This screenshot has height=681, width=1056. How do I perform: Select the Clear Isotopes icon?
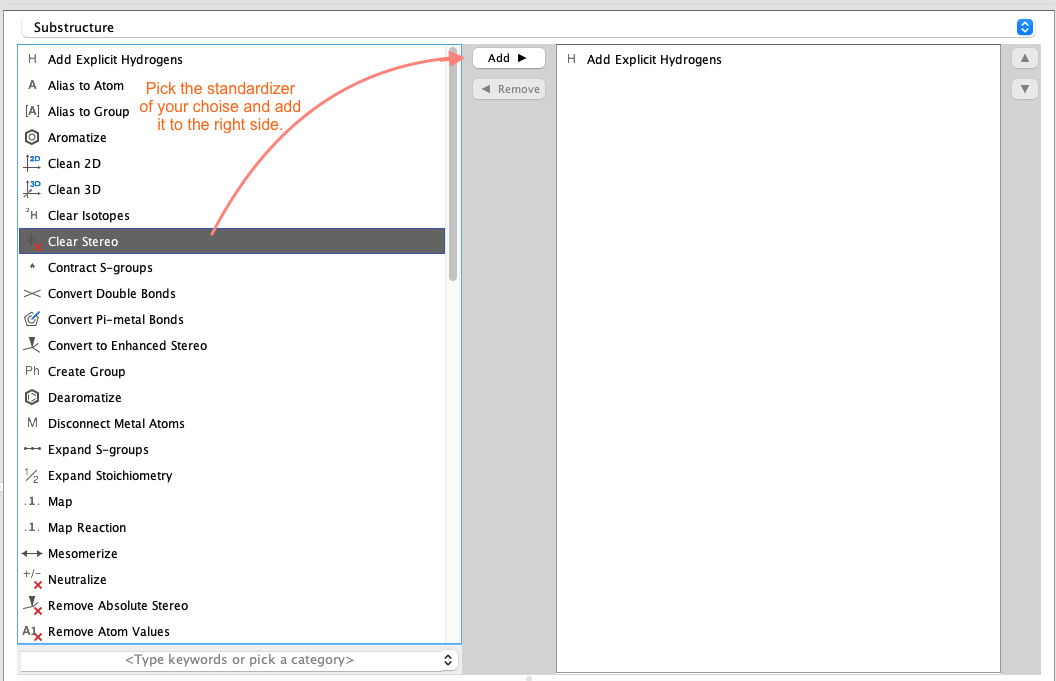[x=30, y=215]
